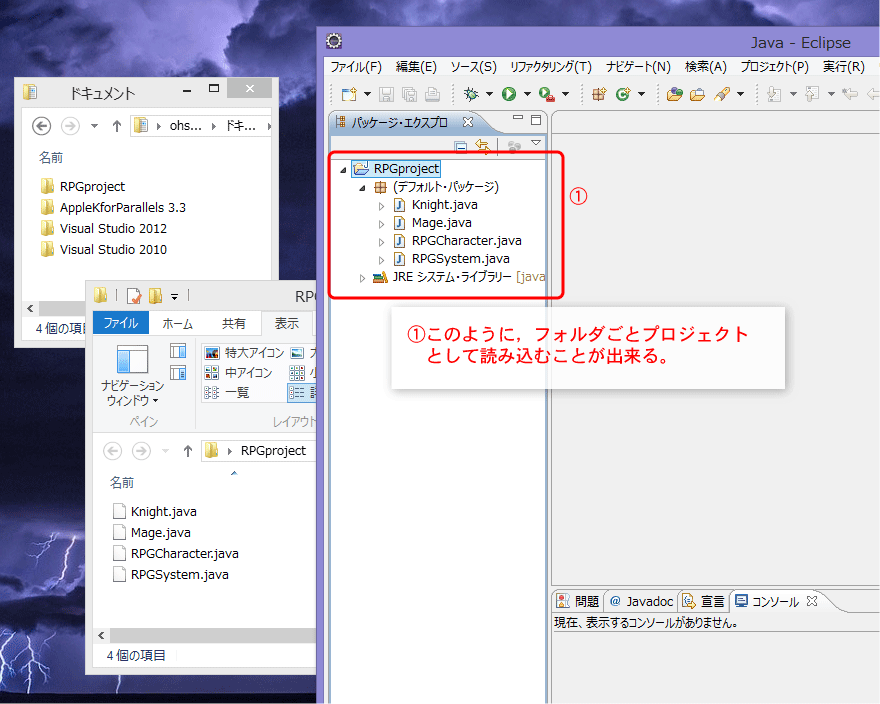Maximize the Package Explorer view
Viewport: 880px width, 704px height.
point(536,120)
